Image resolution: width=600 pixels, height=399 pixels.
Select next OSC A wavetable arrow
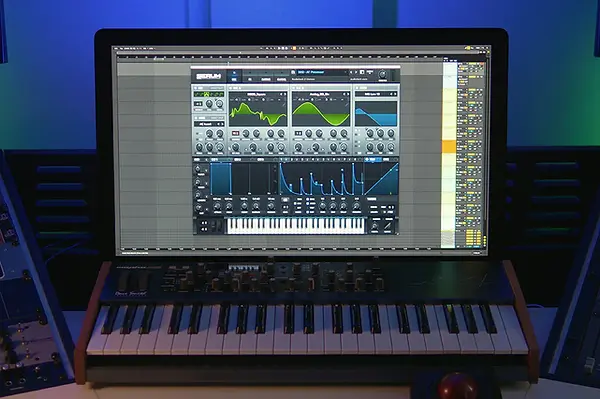click(285, 94)
